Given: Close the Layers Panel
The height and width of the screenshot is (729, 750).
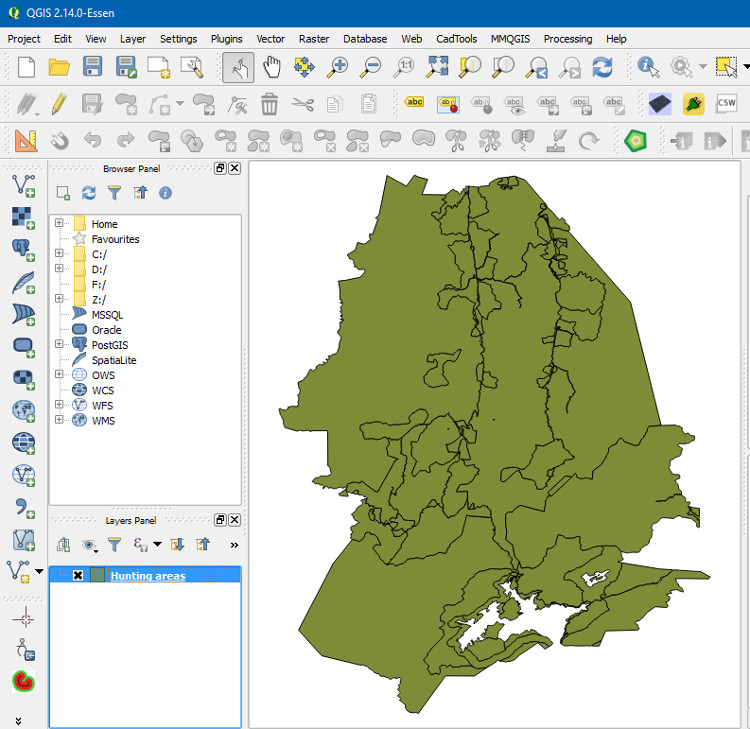Looking at the screenshot, I should tap(234, 520).
